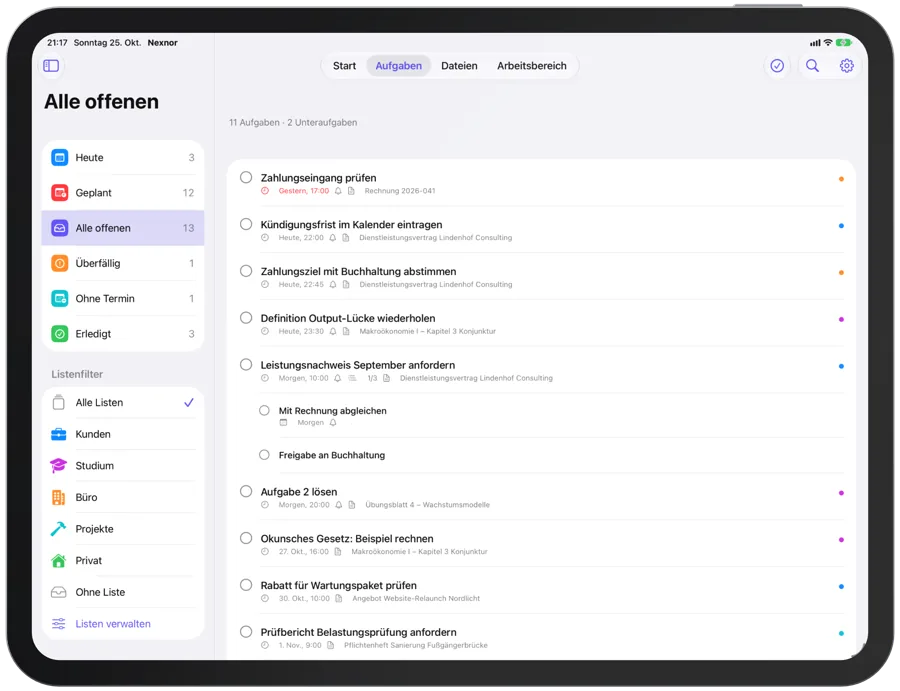This screenshot has width=900, height=691.
Task: Click '11 Aufgaben · 2 Unteraufgaben' summary
Action: click(x=293, y=122)
